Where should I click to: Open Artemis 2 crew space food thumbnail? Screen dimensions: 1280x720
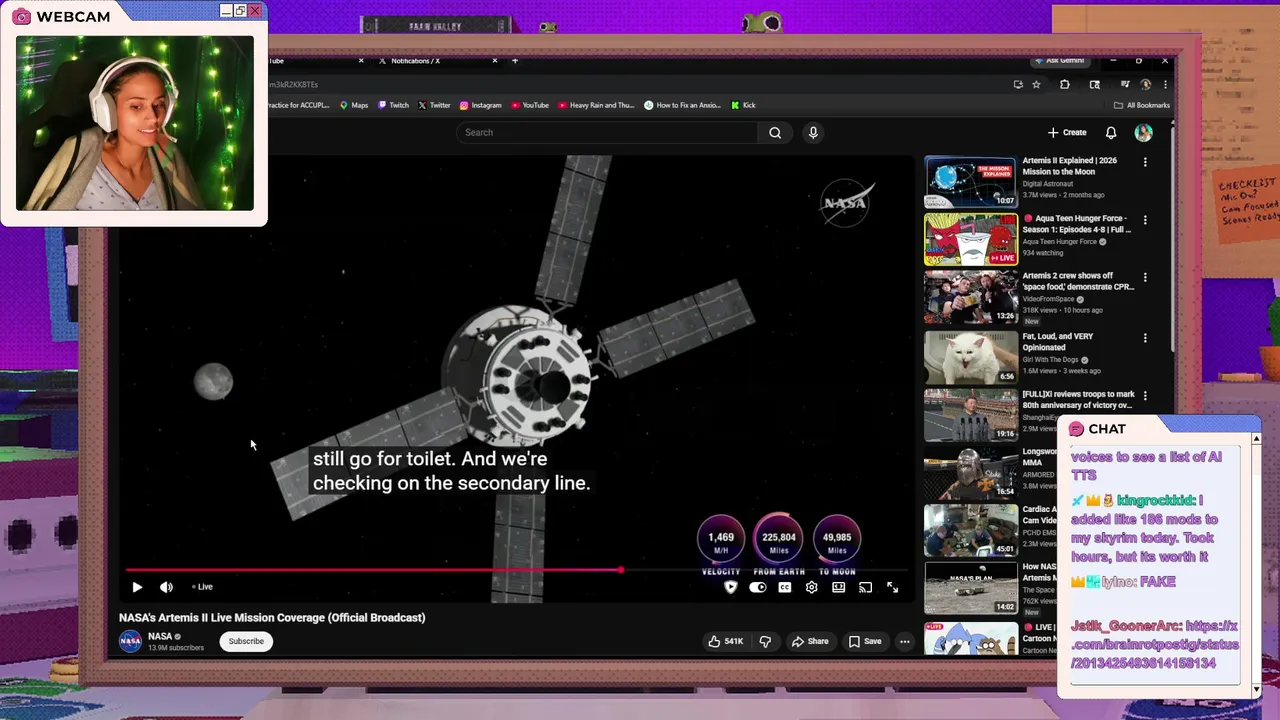tap(970, 298)
